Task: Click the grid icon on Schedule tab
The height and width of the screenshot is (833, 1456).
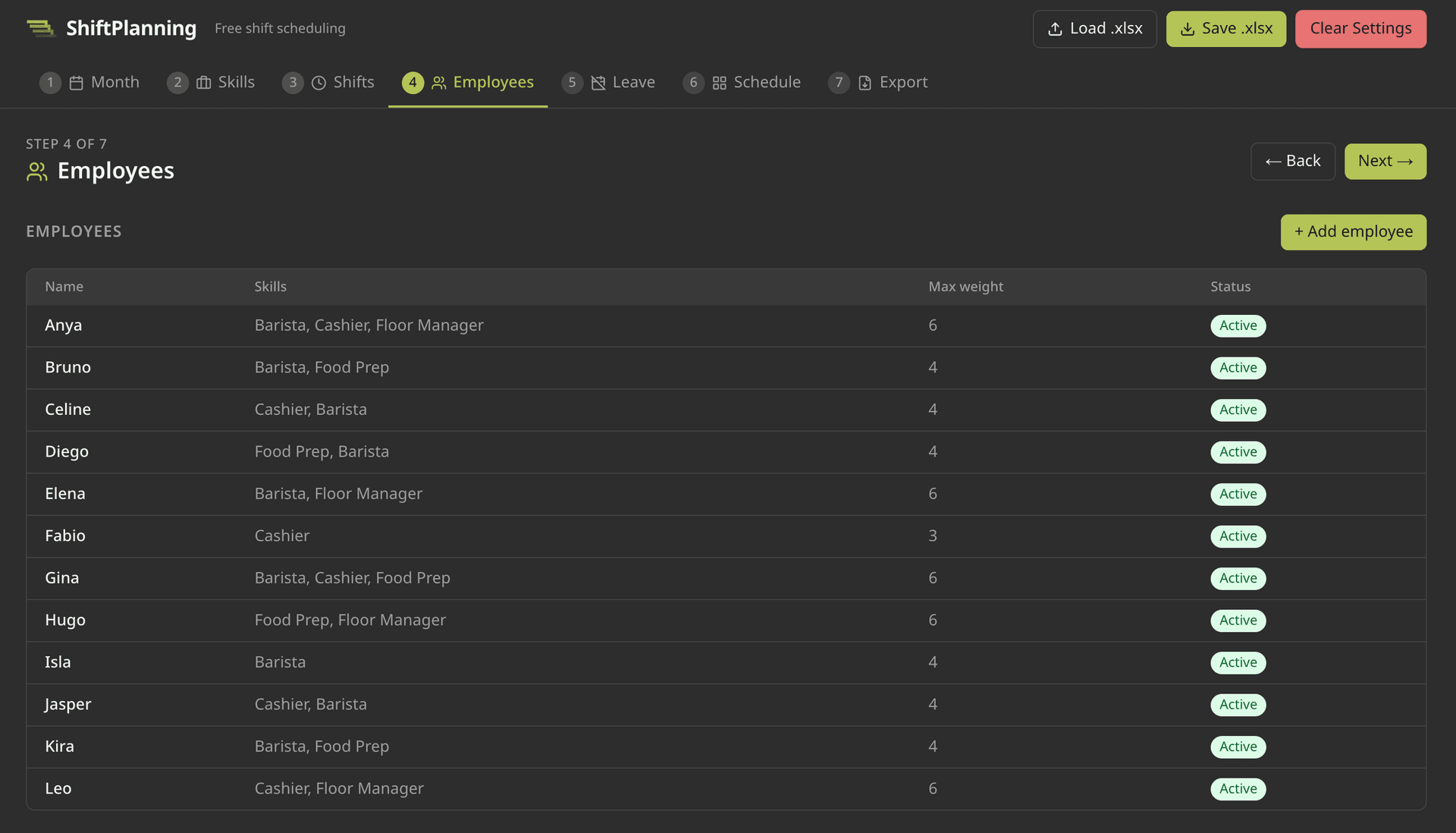Action: coord(719,83)
